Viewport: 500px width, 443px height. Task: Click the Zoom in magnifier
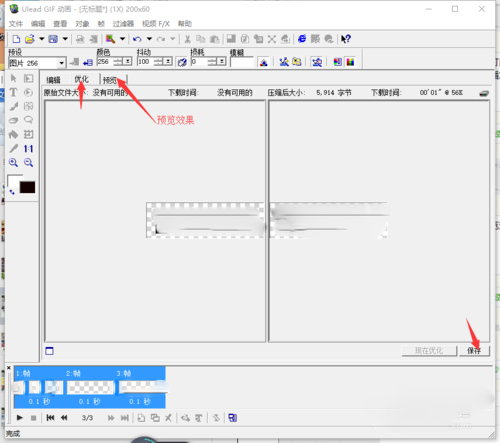(13, 163)
